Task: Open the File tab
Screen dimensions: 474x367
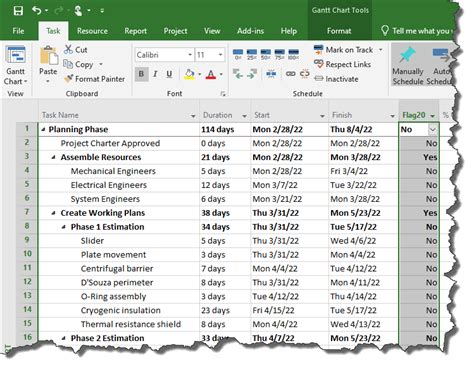Action: [x=18, y=31]
